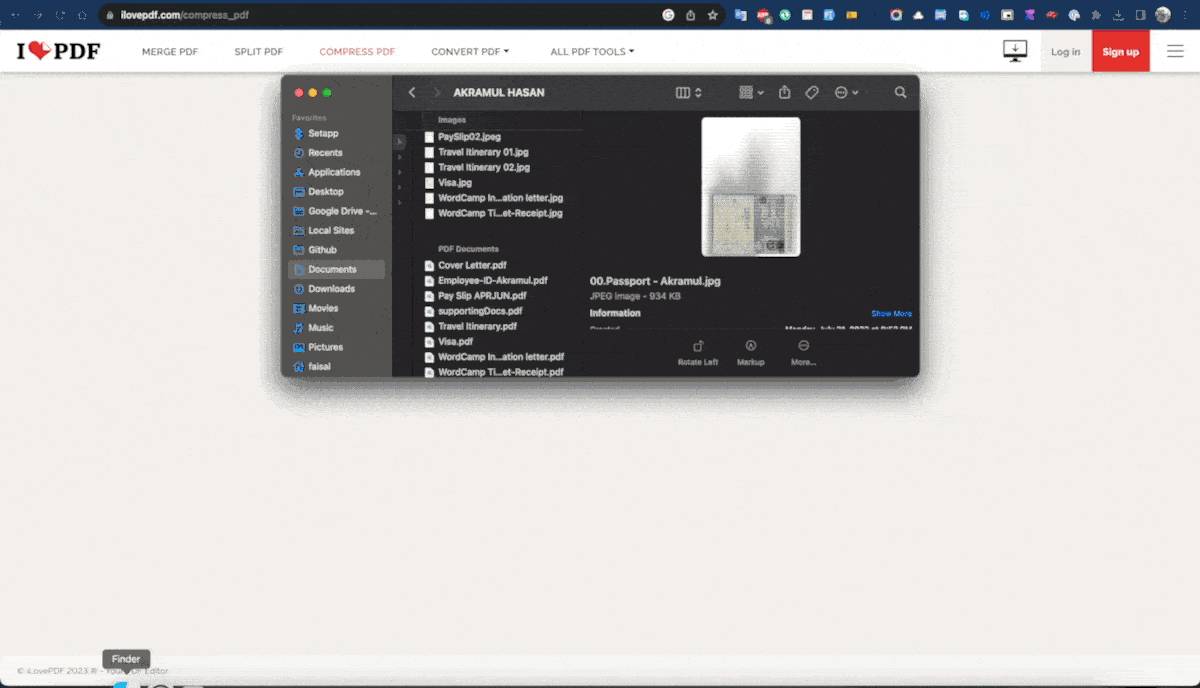
Task: Click the More... quick action
Action: click(x=803, y=352)
